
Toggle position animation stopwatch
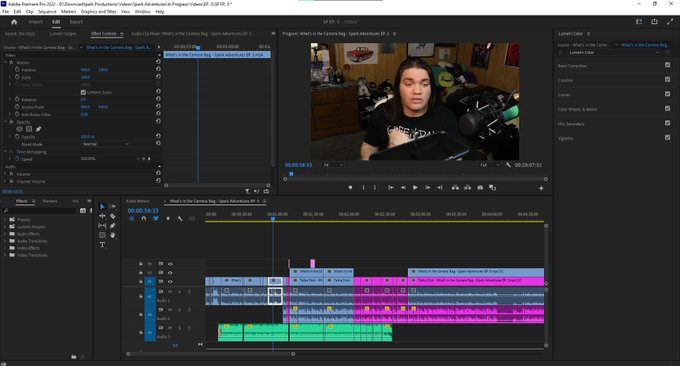click(x=17, y=69)
